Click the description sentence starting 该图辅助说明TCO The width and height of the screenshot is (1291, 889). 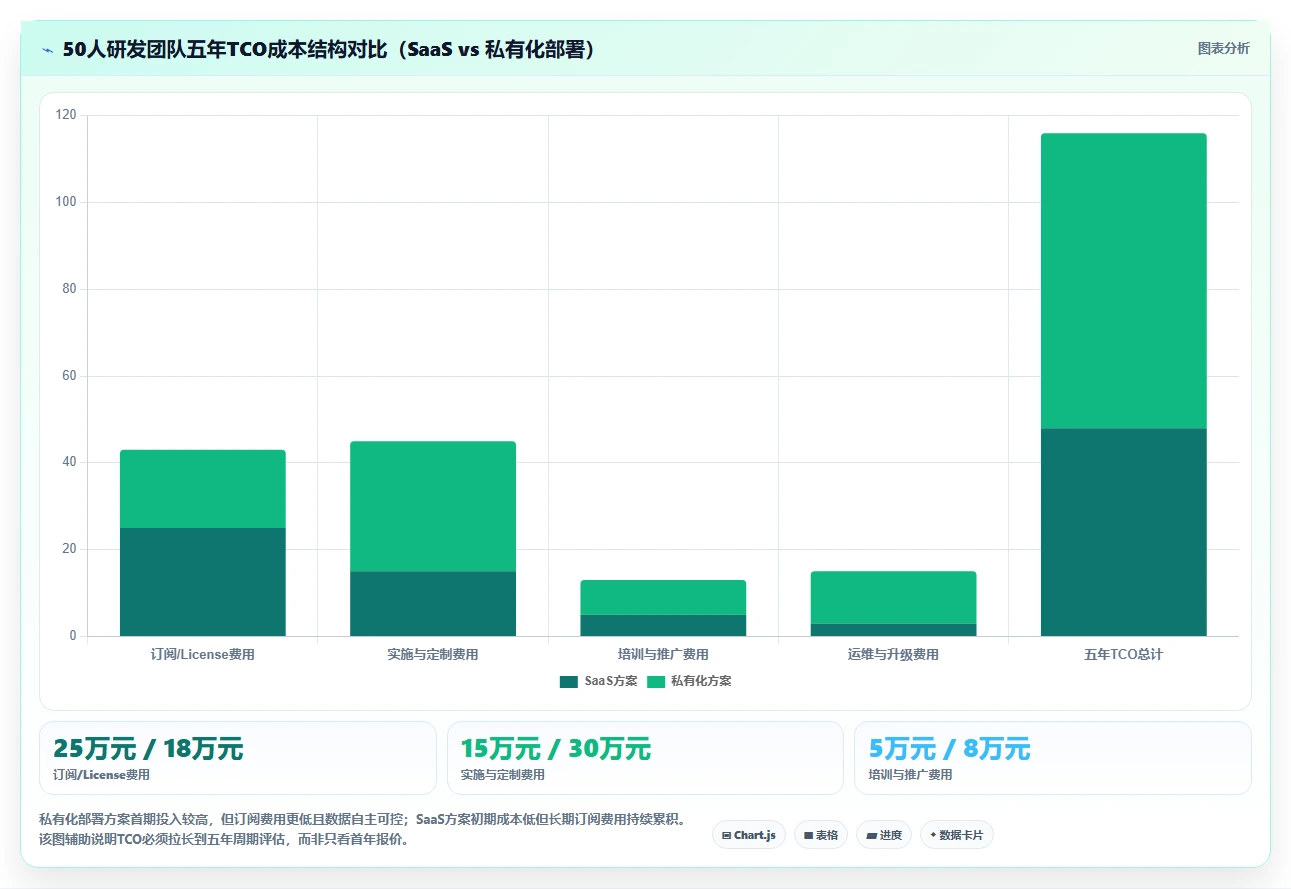tap(225, 839)
